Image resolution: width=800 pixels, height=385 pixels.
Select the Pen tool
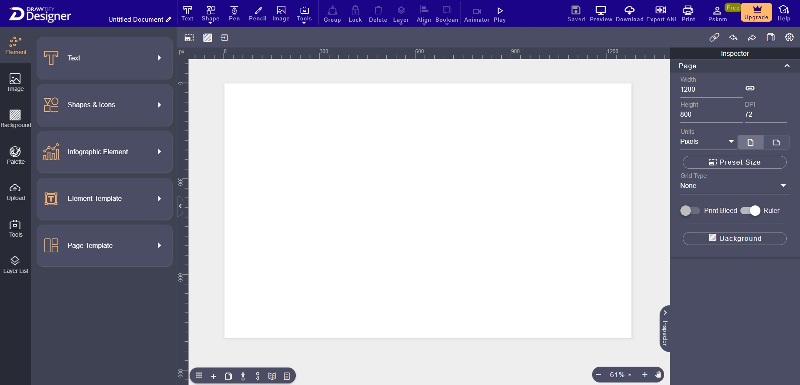[234, 13]
